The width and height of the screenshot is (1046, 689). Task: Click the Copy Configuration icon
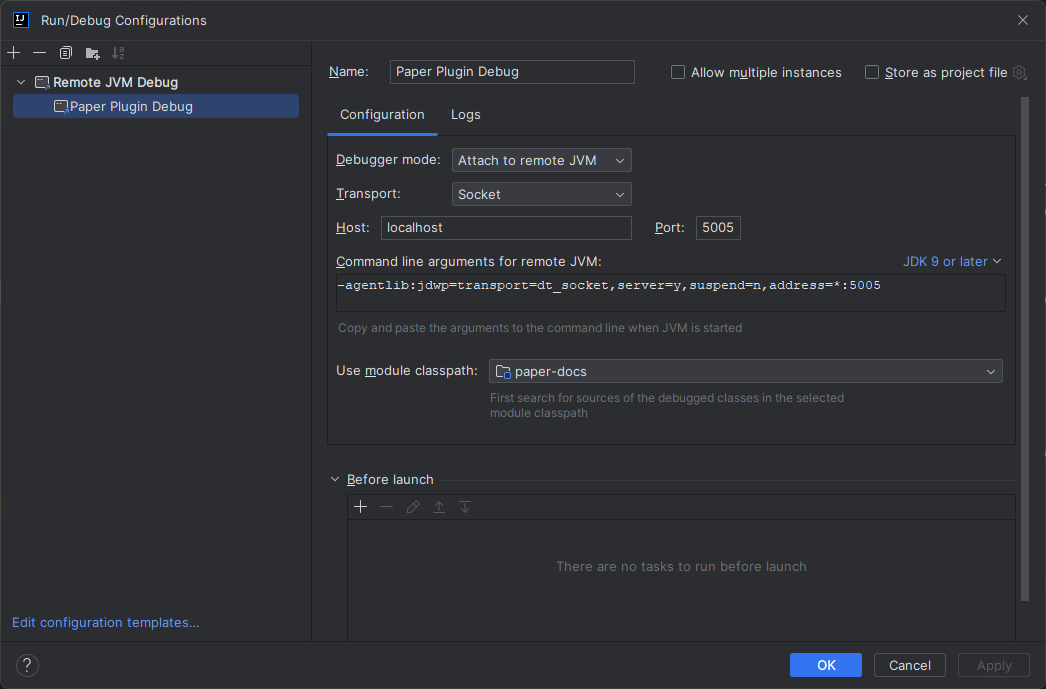tap(66, 53)
